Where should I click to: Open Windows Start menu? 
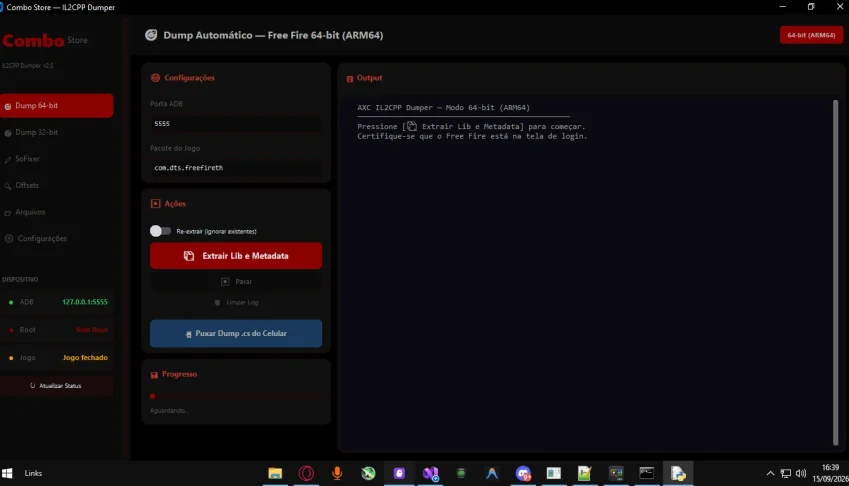pos(7,473)
